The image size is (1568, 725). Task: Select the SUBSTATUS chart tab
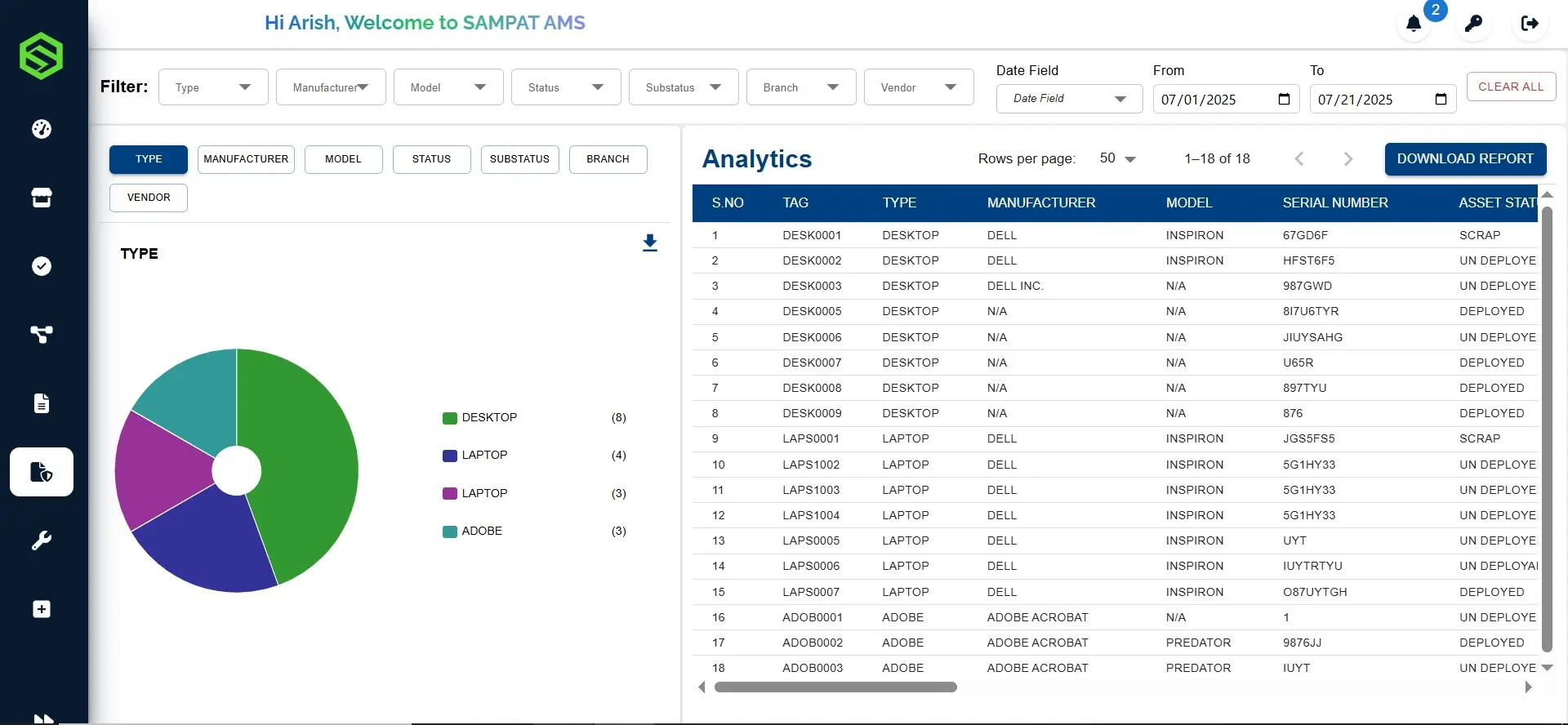pos(519,159)
